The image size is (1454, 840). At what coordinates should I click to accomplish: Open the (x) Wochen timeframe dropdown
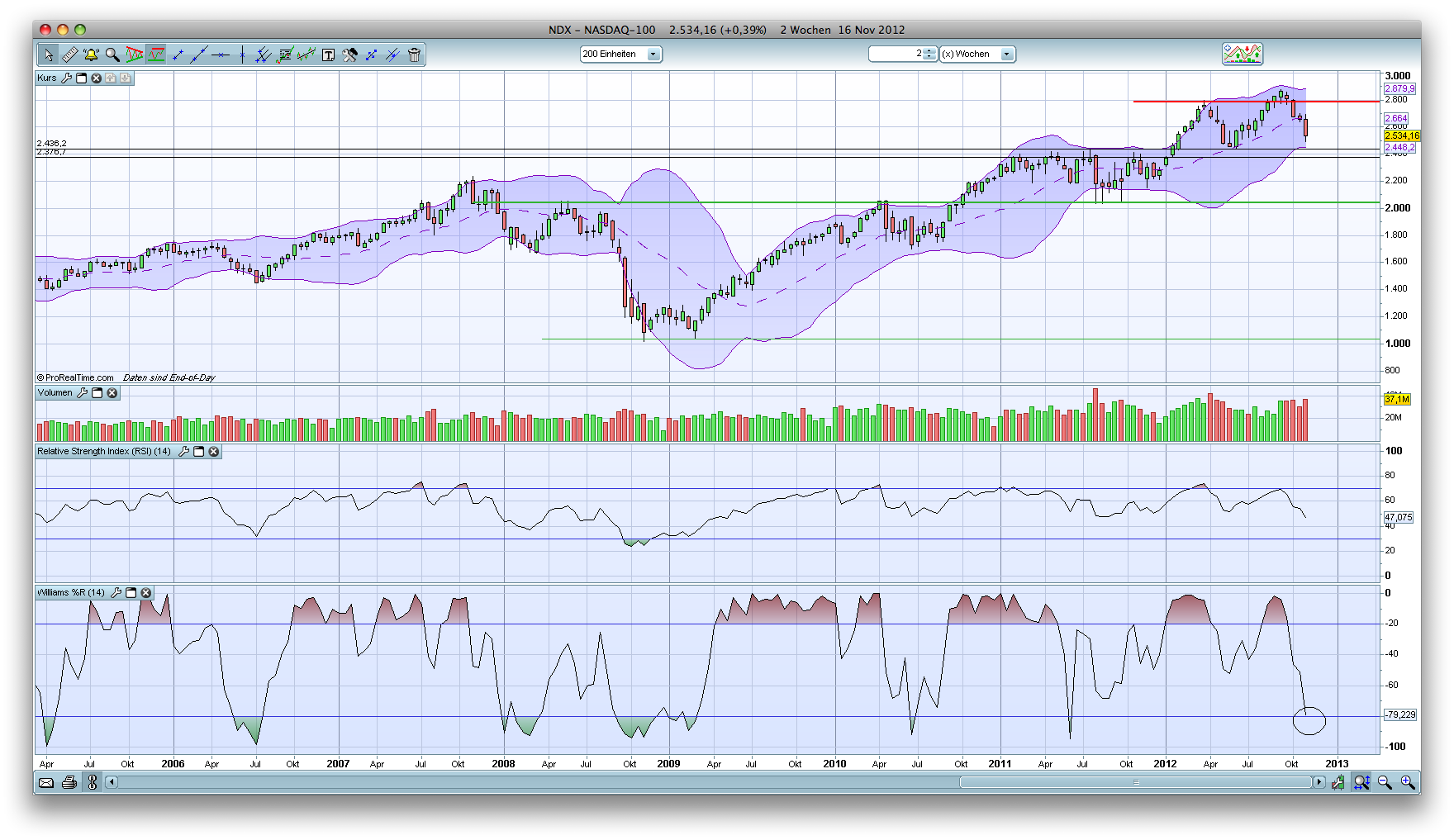pos(977,55)
